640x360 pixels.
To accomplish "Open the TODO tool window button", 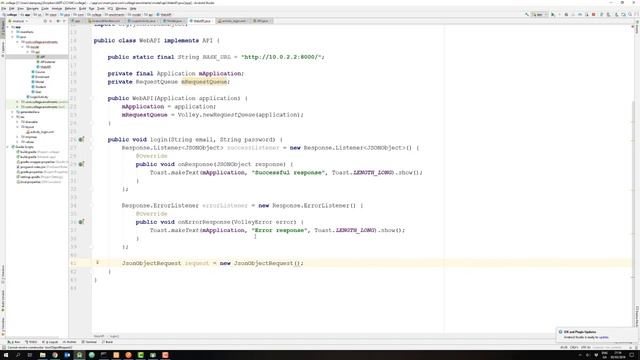I will [31, 342].
